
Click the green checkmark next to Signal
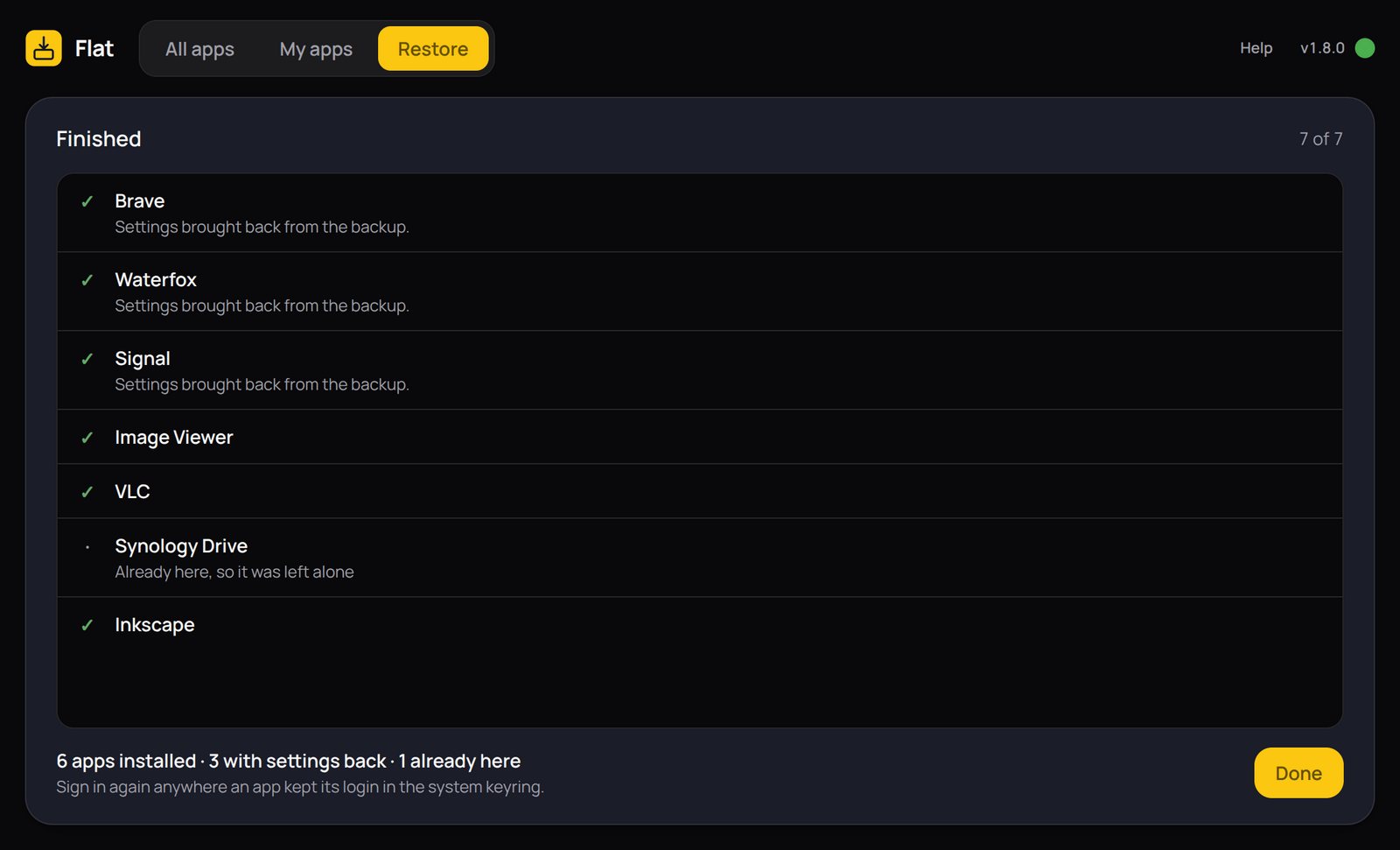(x=87, y=359)
